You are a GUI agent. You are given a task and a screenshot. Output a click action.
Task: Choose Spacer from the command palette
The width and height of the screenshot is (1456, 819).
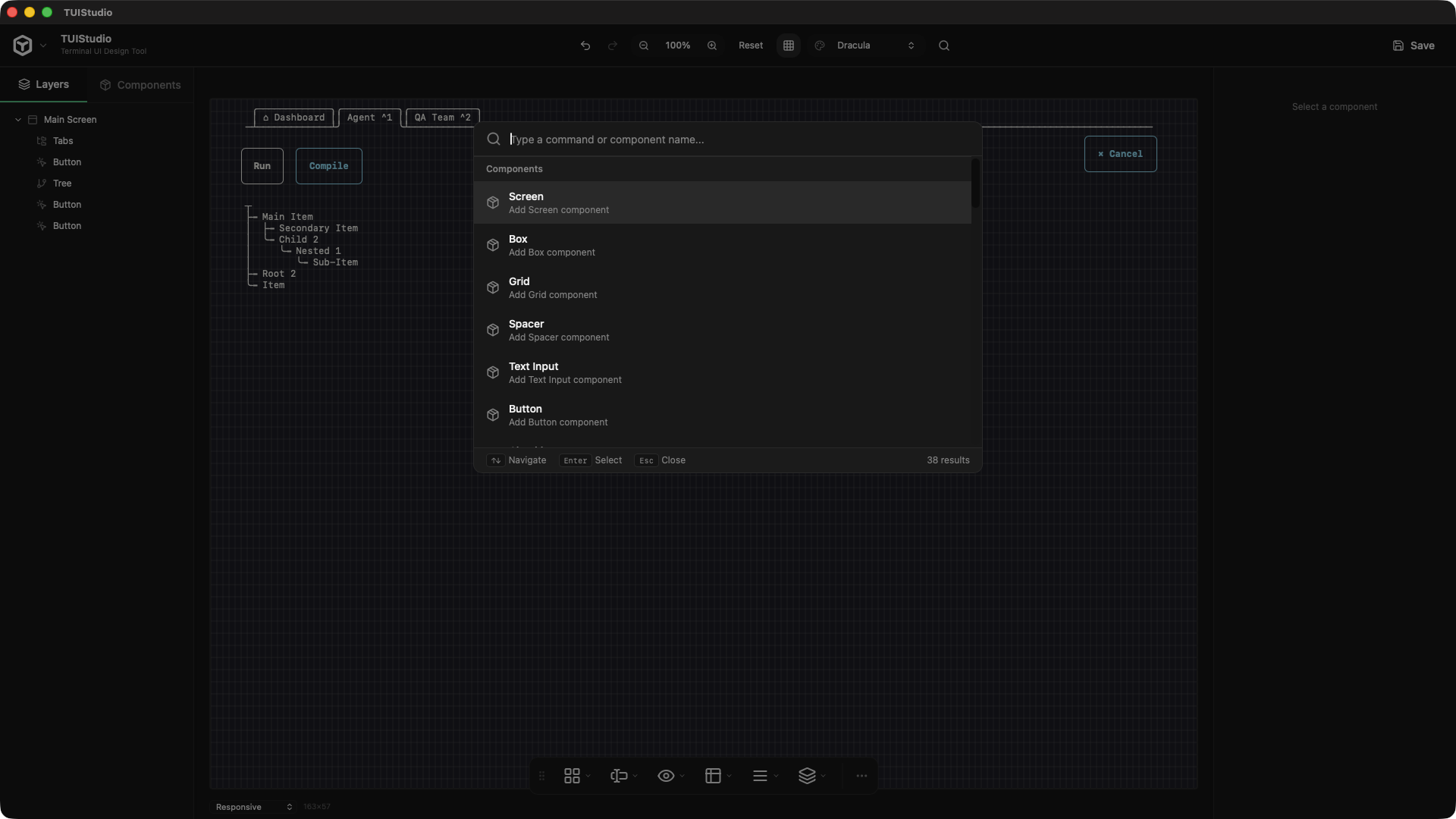click(x=726, y=330)
